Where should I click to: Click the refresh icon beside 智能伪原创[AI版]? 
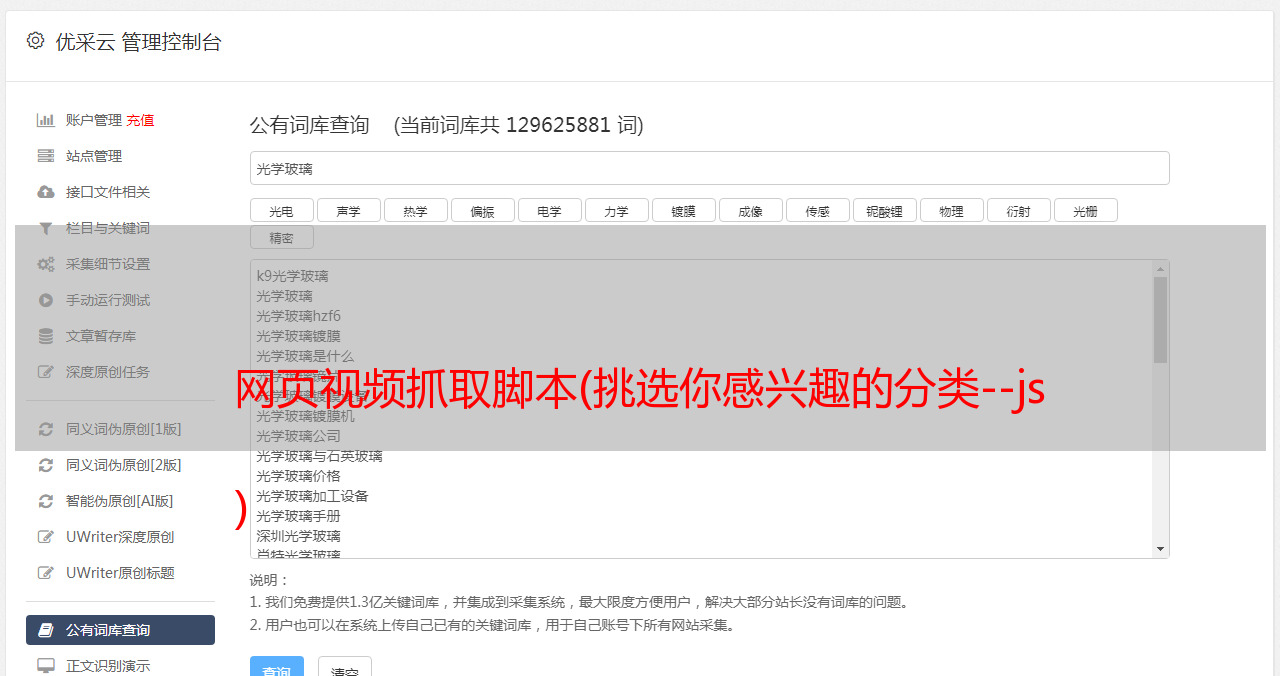coord(46,501)
